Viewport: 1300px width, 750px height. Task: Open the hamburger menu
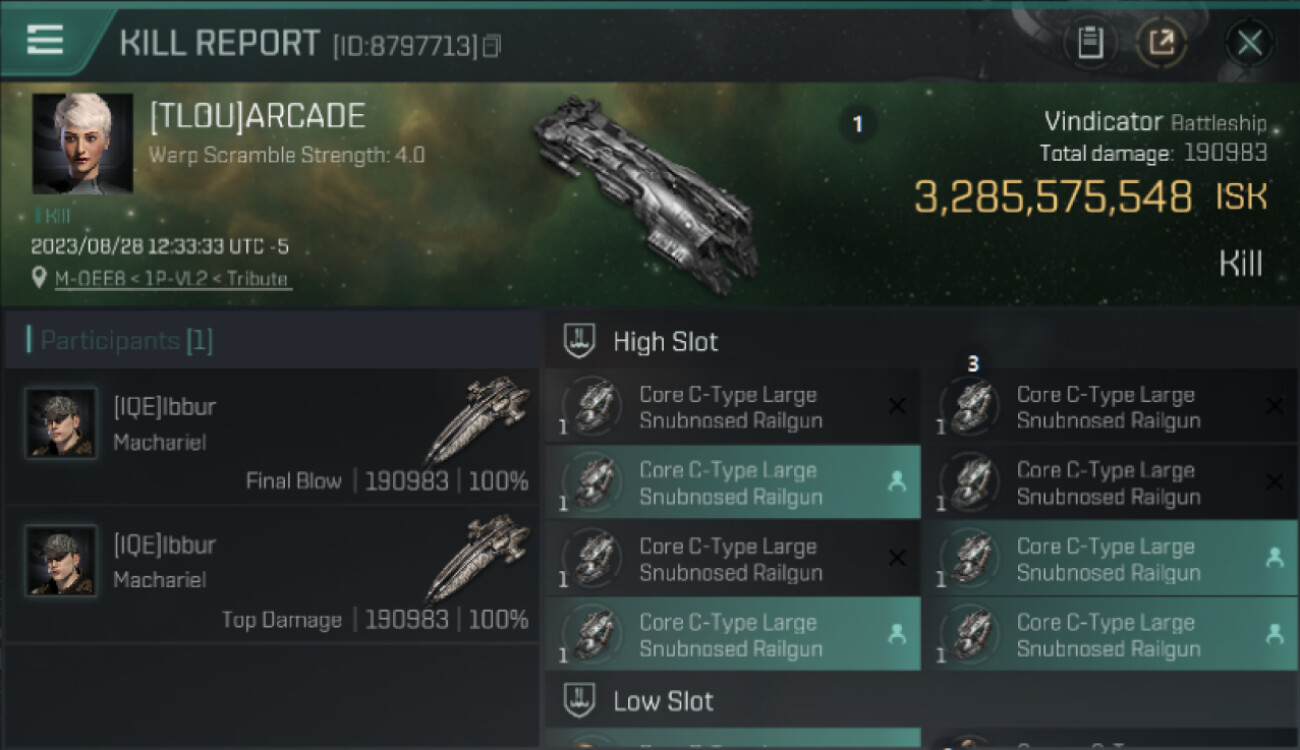(45, 40)
